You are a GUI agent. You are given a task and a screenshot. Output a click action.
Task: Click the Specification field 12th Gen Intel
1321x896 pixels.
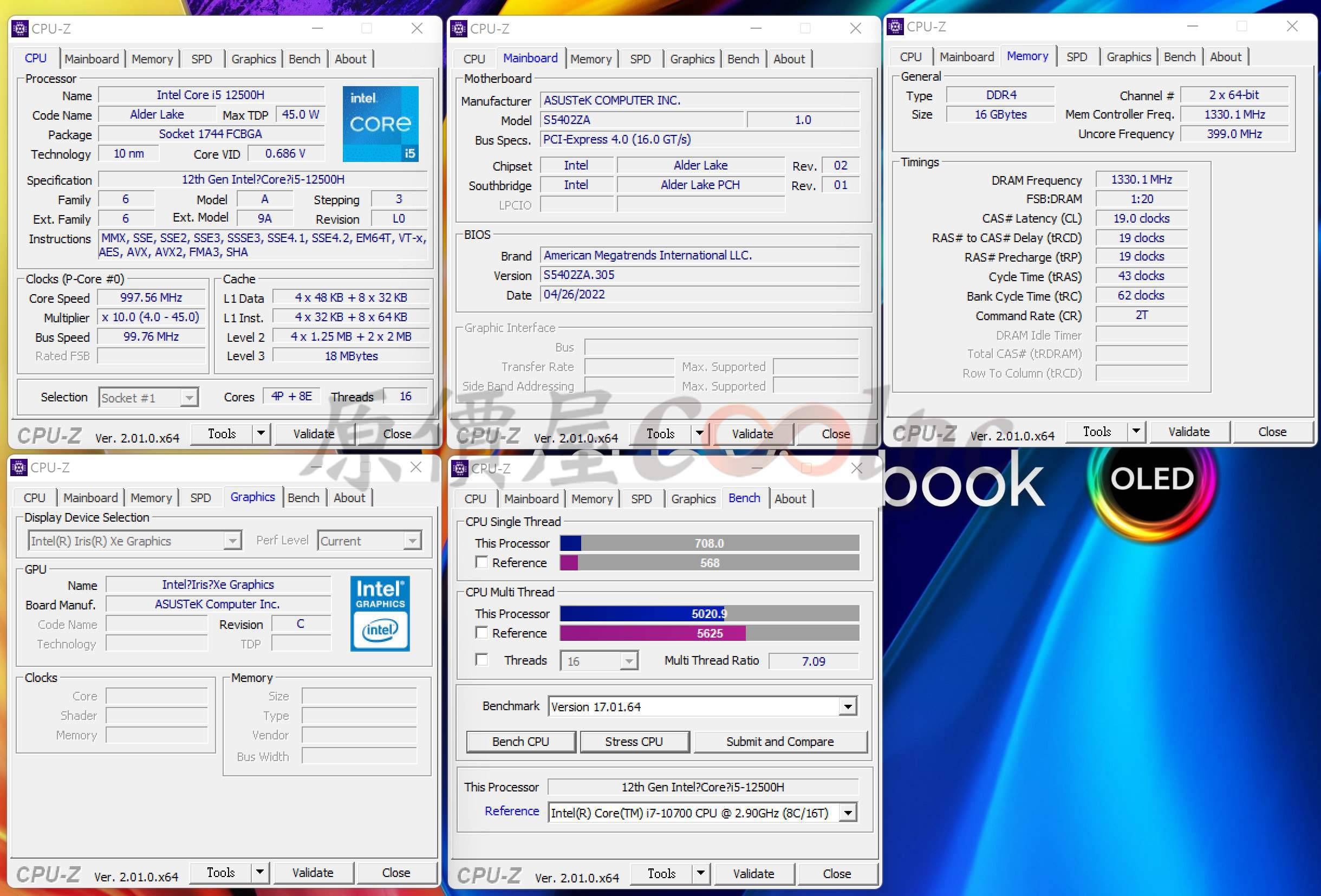point(263,180)
